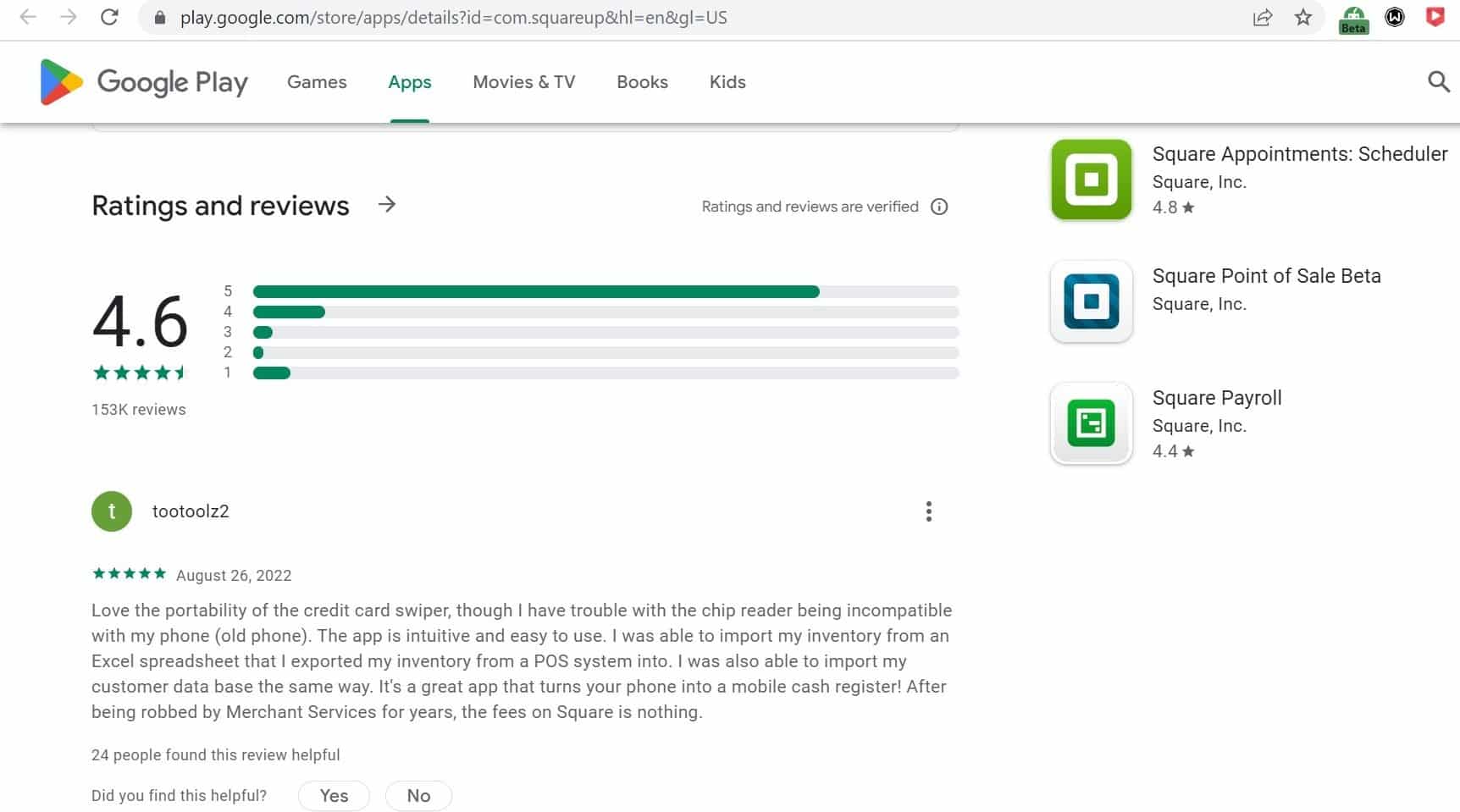Click the five-star rating on tootoolz2 review
The image size is (1460, 812).
pyautogui.click(x=129, y=574)
